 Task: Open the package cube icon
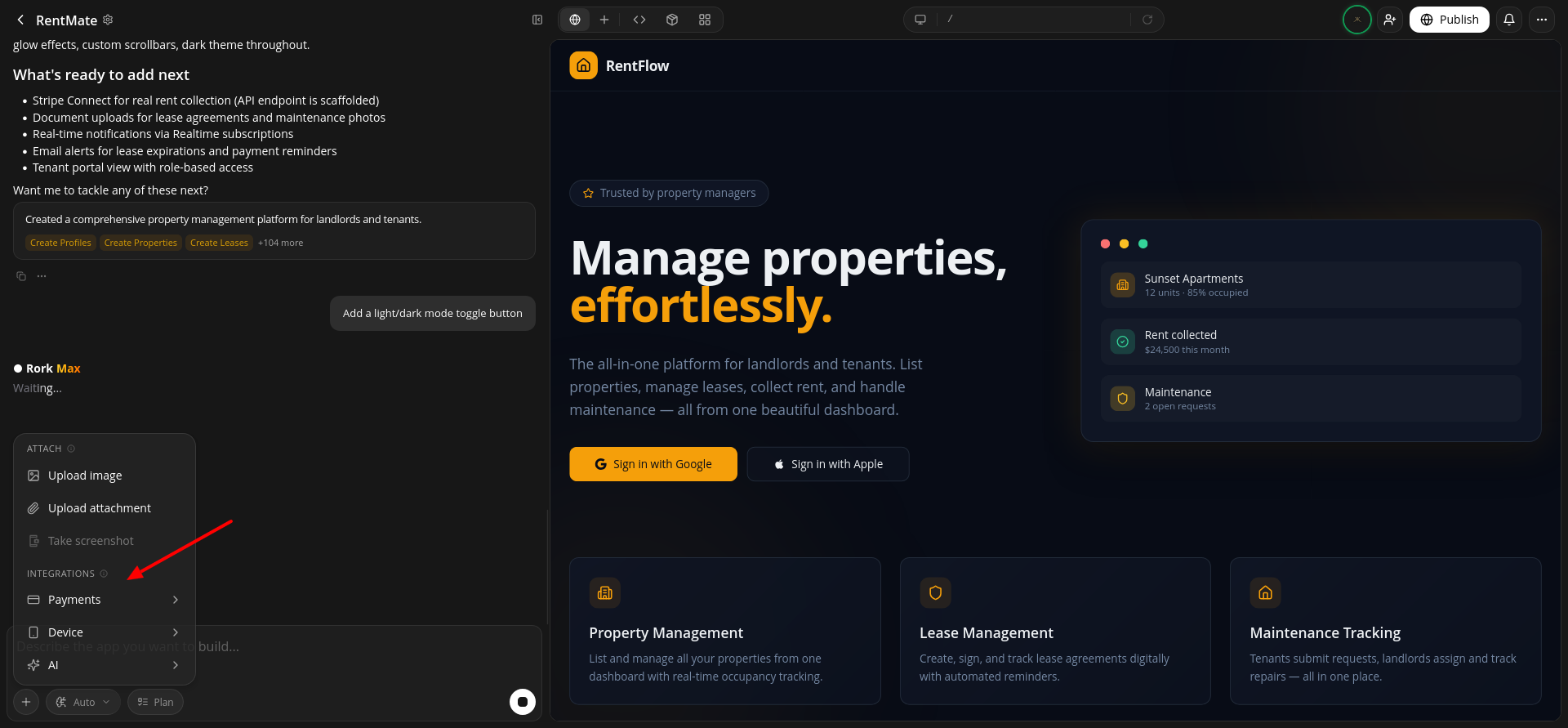point(672,20)
